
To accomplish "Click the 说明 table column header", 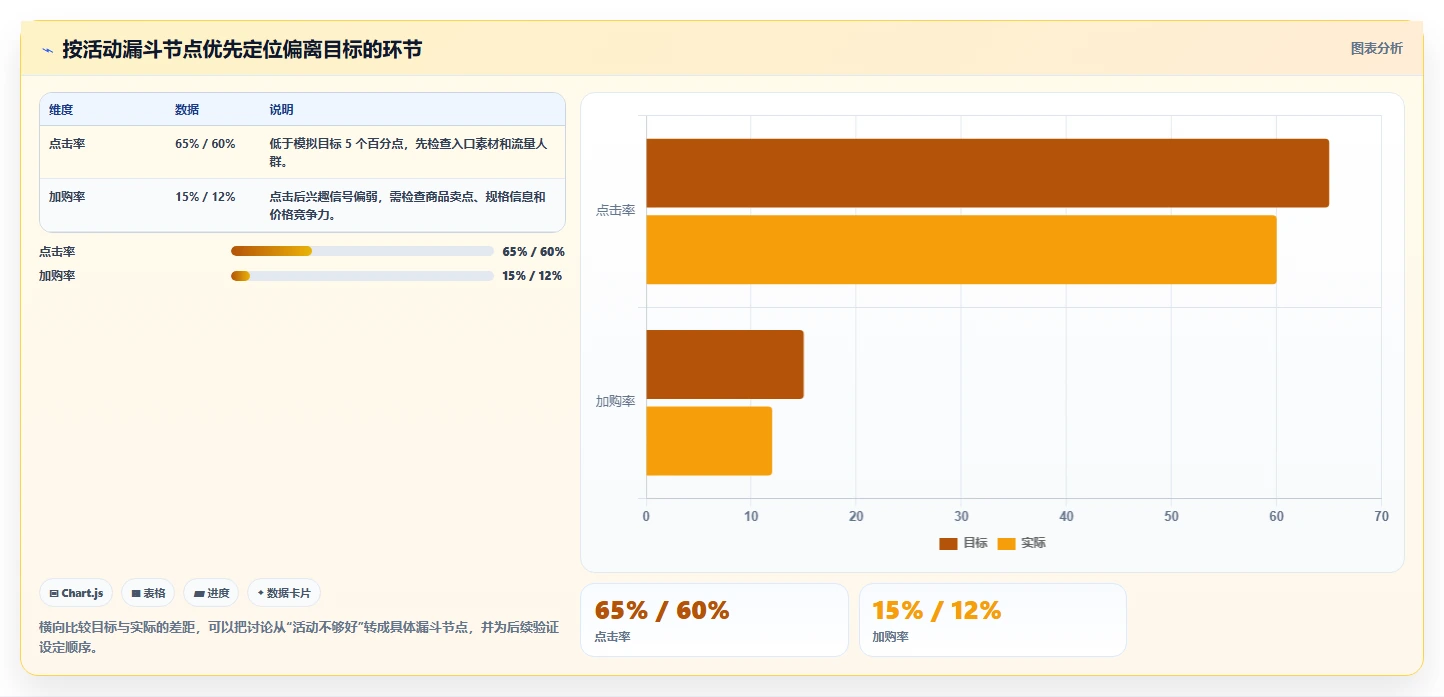I will [x=281, y=110].
